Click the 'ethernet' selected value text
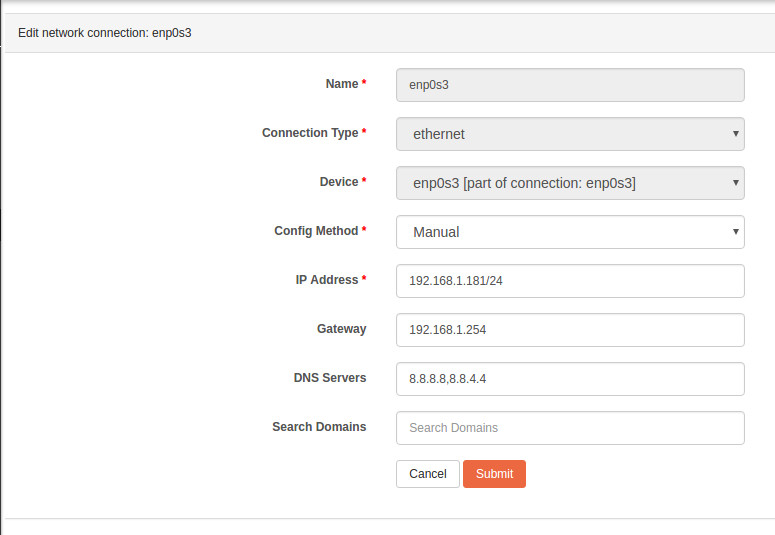775x535 pixels. [x=439, y=134]
